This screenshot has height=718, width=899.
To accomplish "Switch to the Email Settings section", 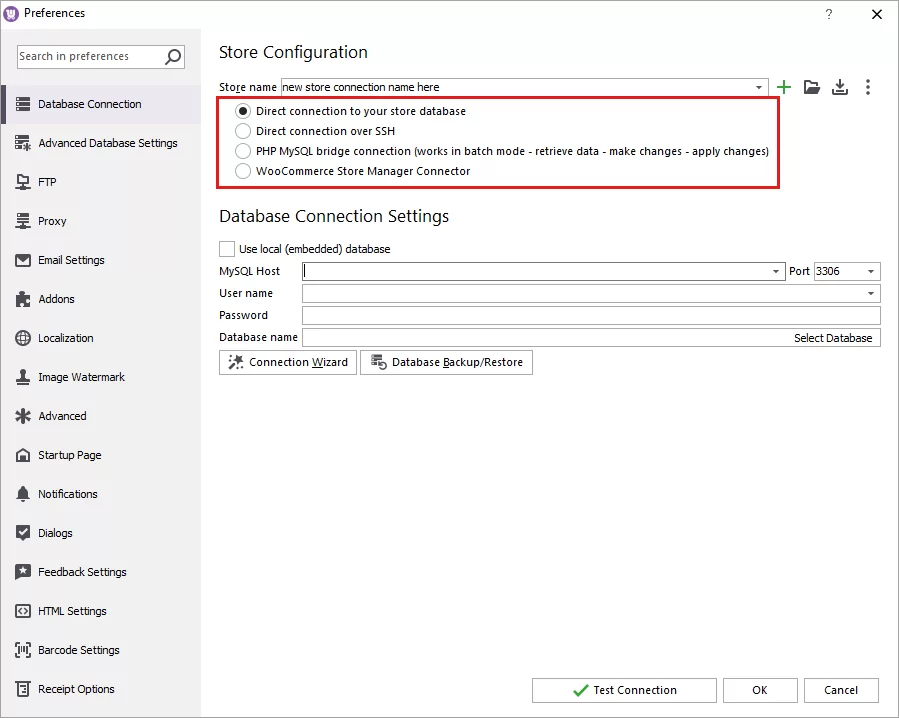I will coord(22,260).
